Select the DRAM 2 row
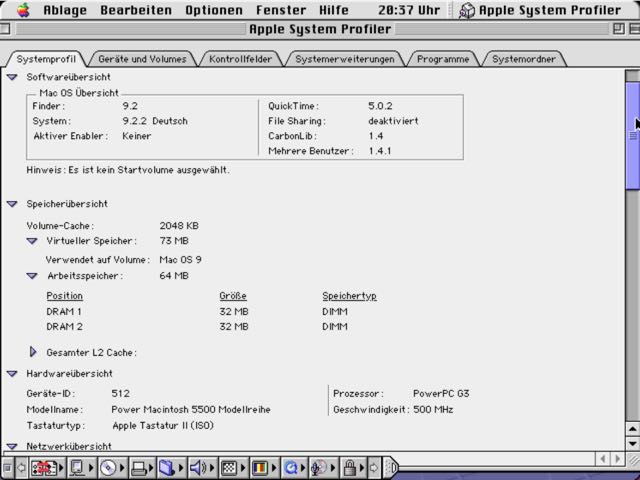The image size is (640, 480). point(197,327)
